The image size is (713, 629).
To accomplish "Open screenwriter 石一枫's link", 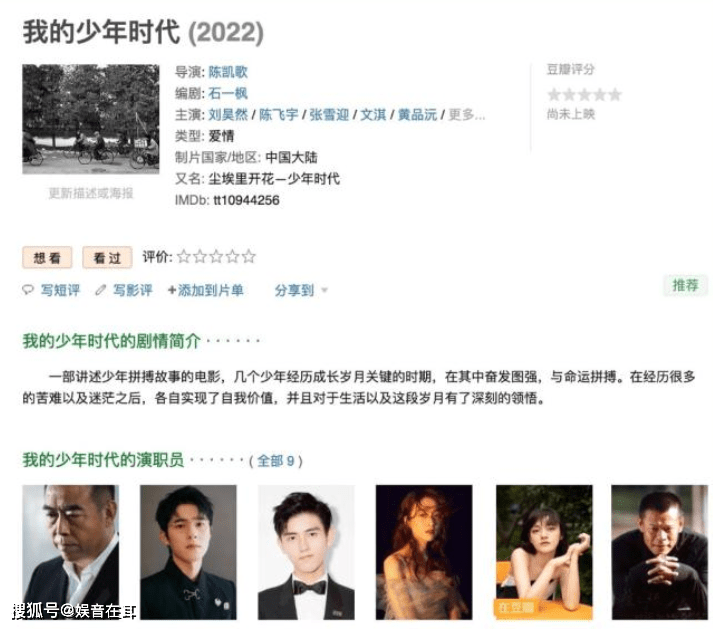I will 228,93.
